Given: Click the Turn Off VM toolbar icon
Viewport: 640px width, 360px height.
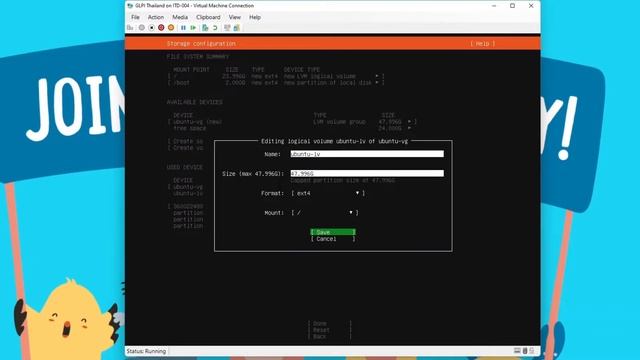Looking at the screenshot, I should tap(151, 28).
